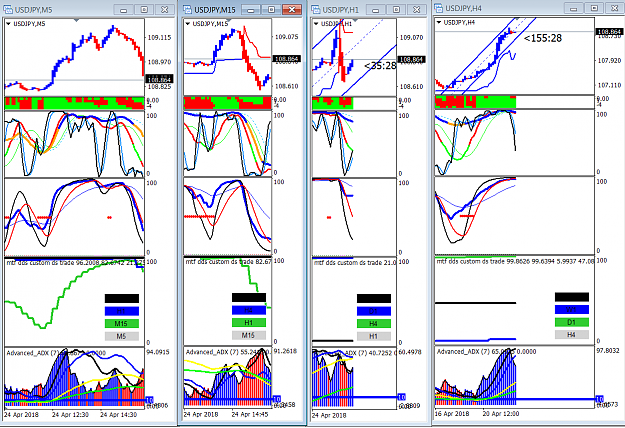625x428 pixels.
Task: Click the 109.115 price scale value in M5
Action: [159, 37]
